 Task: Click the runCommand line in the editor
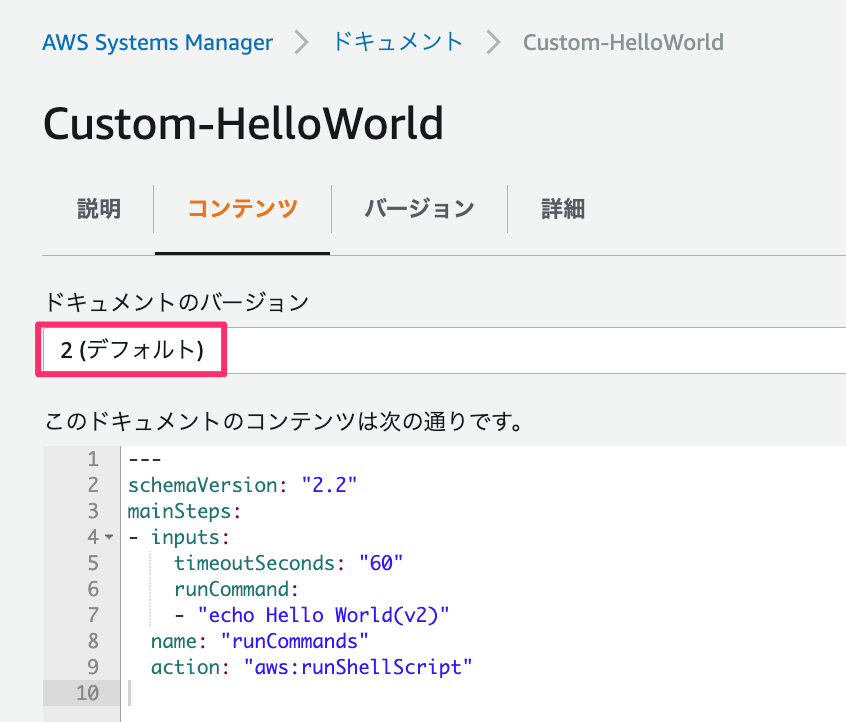click(x=236, y=589)
